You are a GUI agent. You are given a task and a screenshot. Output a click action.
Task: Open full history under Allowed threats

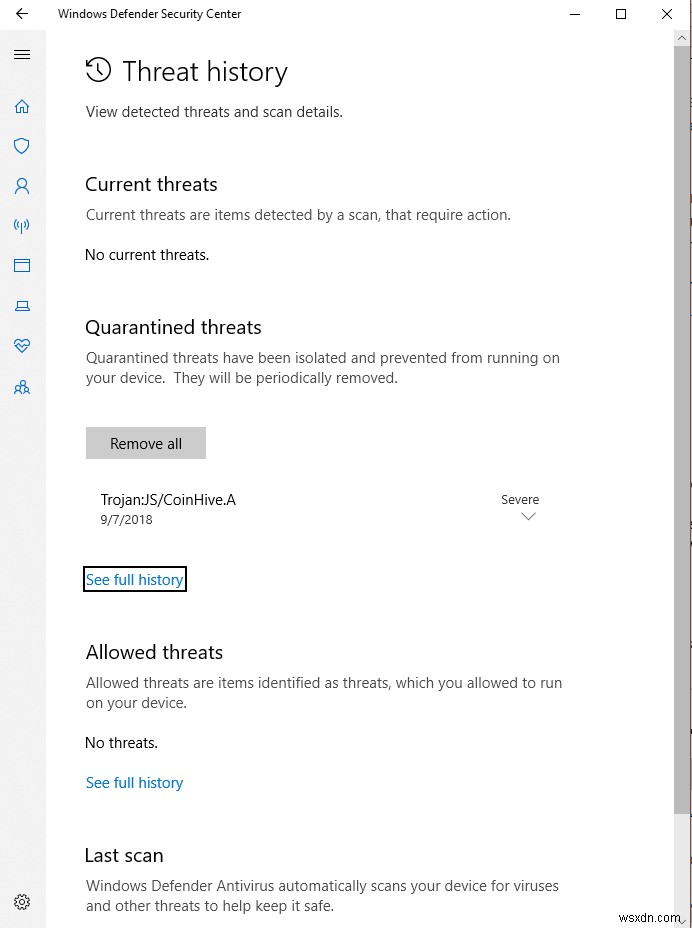134,782
